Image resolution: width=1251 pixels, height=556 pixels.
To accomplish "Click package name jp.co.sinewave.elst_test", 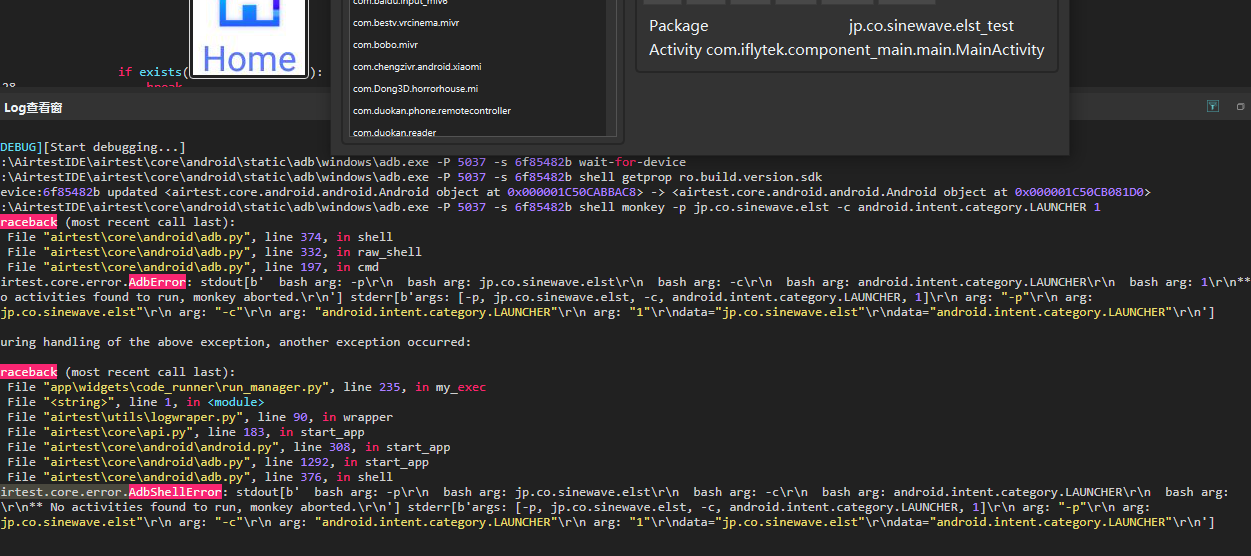I will (931, 26).
